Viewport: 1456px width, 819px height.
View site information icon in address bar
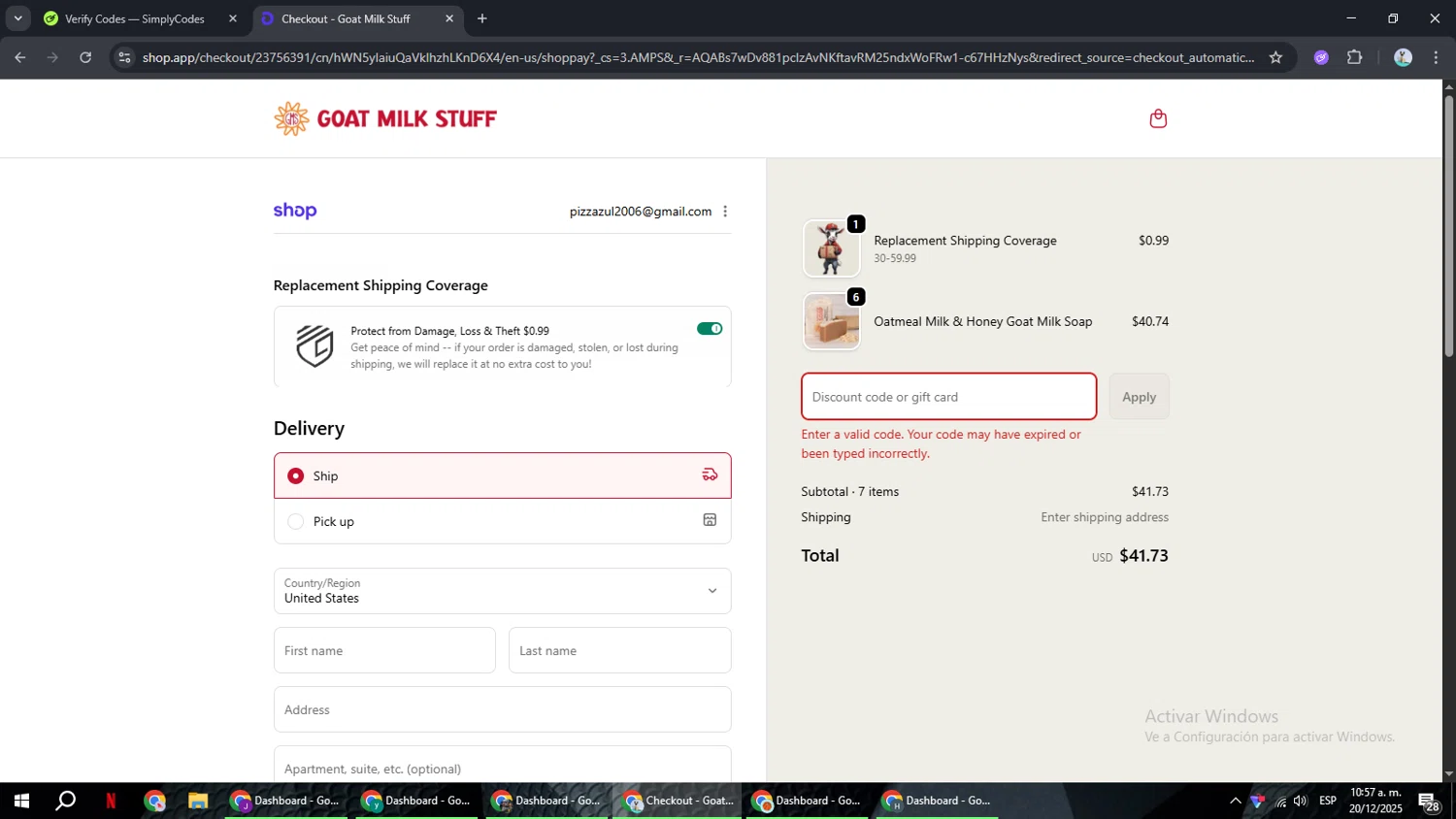point(123,57)
